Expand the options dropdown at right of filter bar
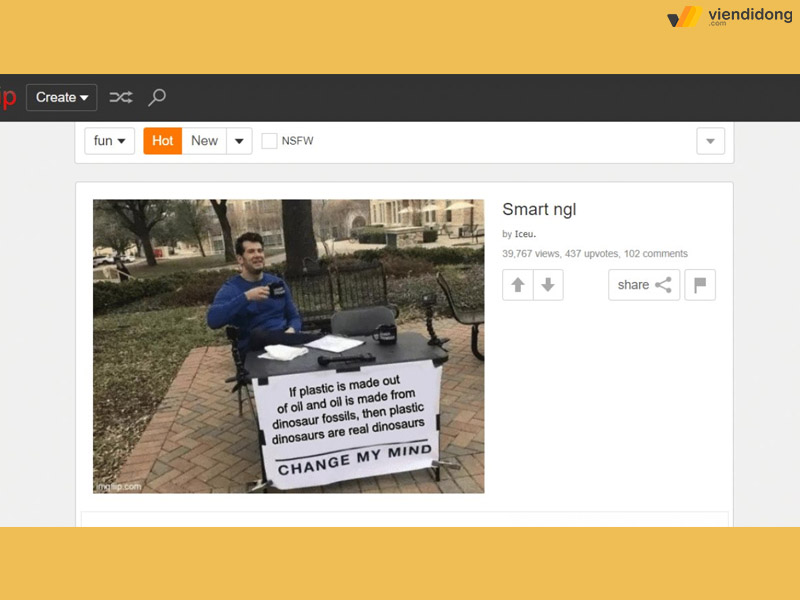 710,141
